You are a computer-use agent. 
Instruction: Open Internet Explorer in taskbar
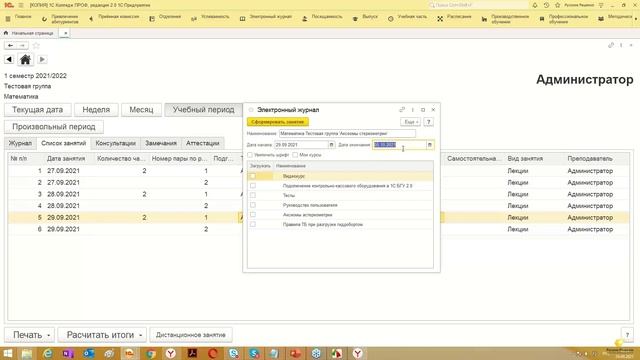[47, 353]
